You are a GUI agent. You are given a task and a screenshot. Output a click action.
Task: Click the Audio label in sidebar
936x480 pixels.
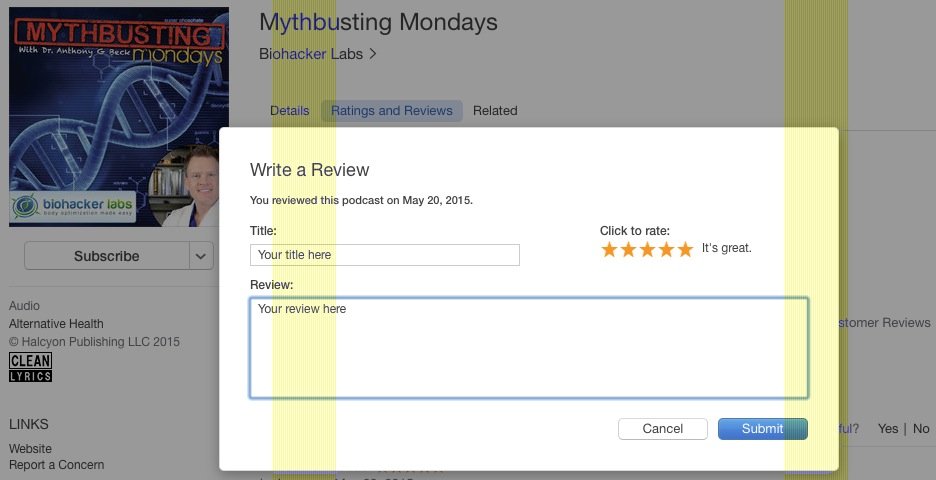[x=24, y=306]
